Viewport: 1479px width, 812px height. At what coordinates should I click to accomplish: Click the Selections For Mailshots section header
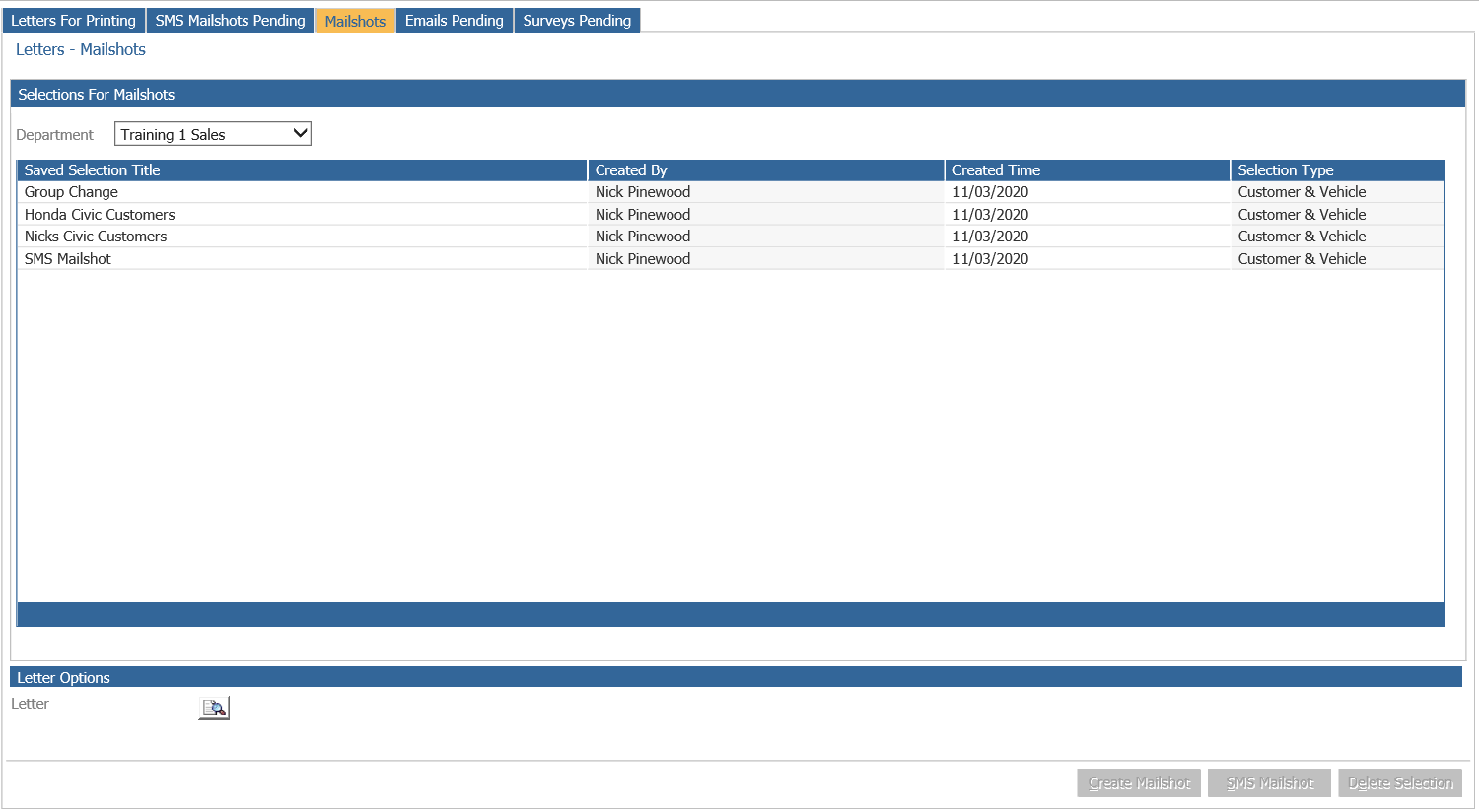[738, 95]
